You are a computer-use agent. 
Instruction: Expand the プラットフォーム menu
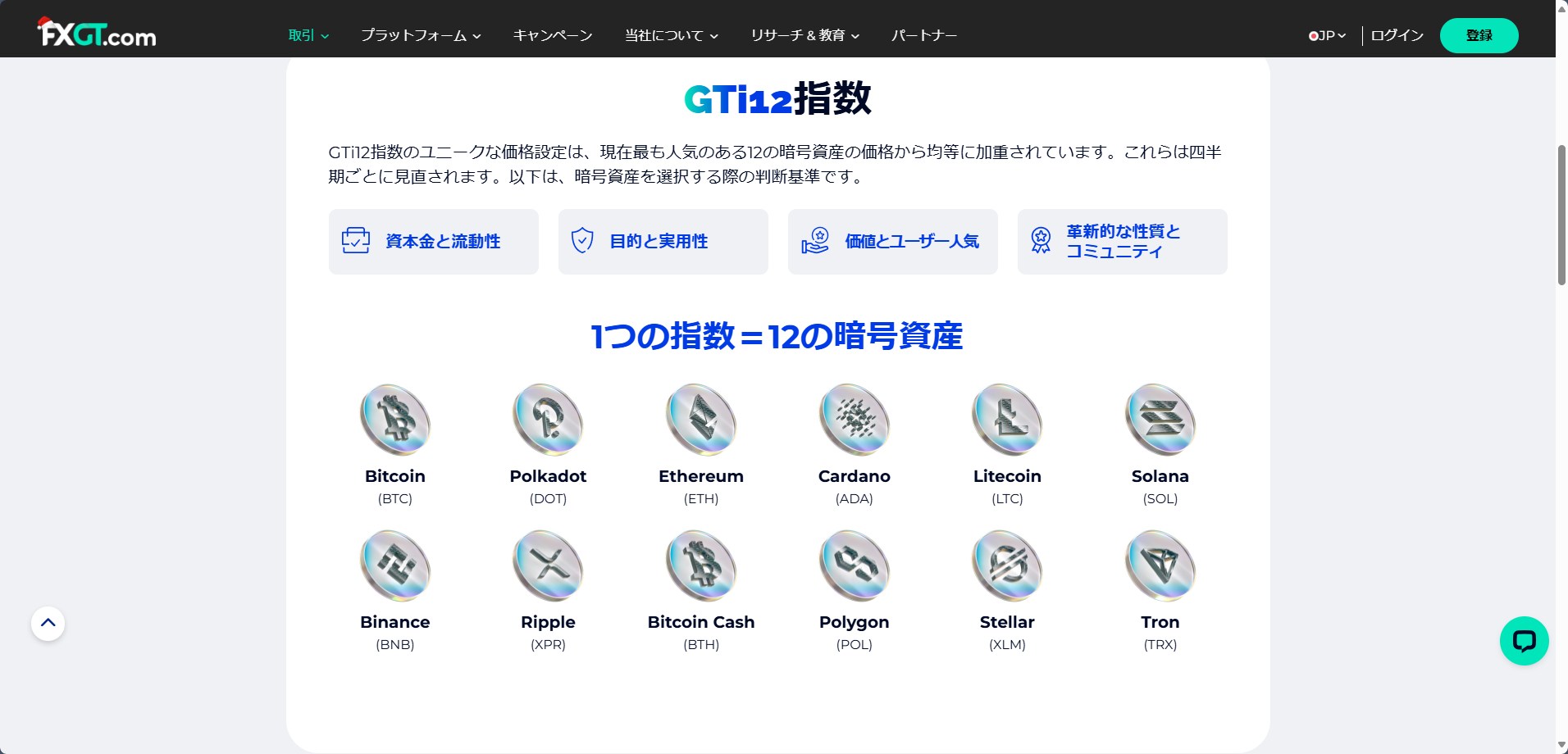421,35
